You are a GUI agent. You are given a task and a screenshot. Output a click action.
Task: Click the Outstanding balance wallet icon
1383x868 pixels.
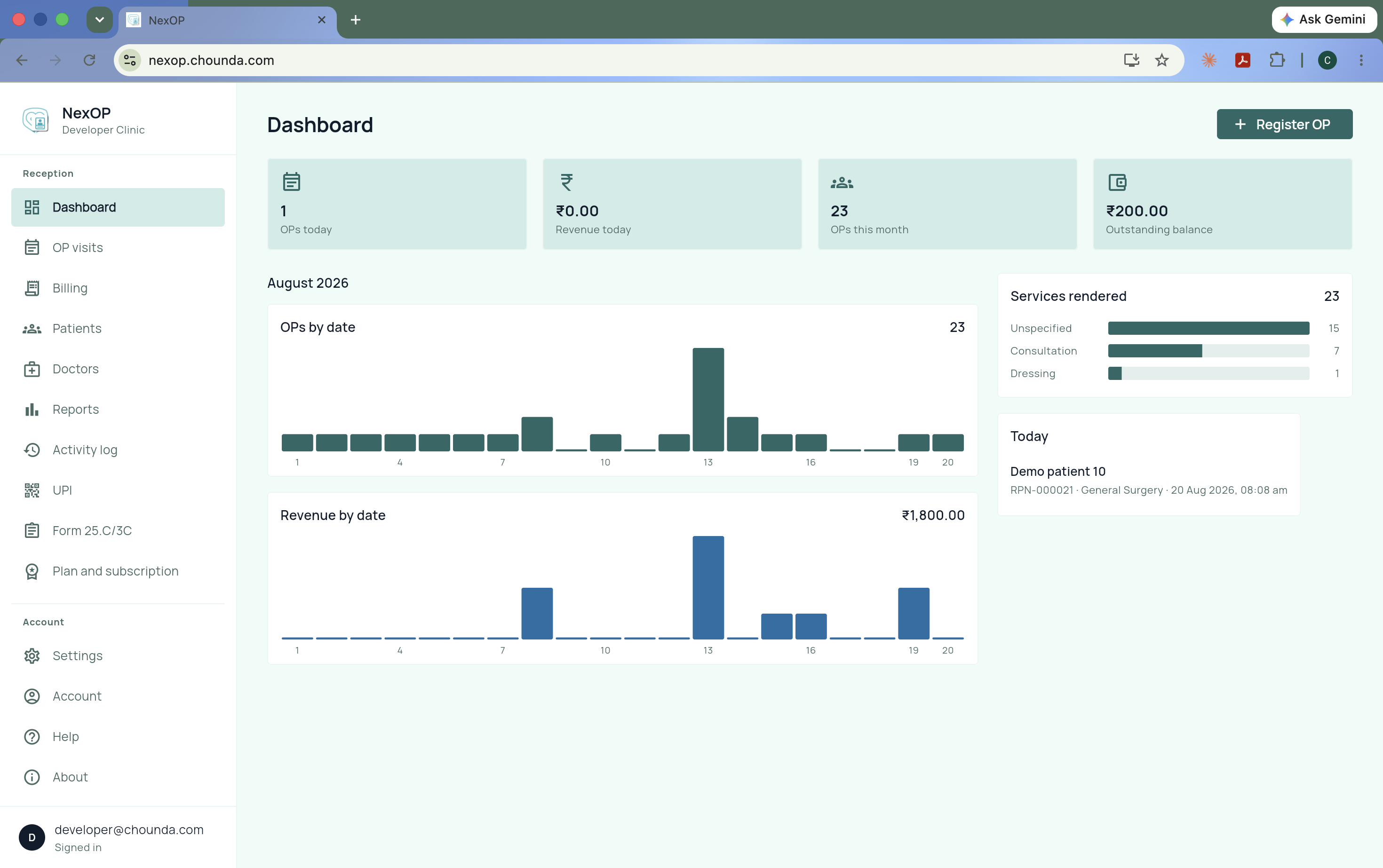click(1117, 182)
